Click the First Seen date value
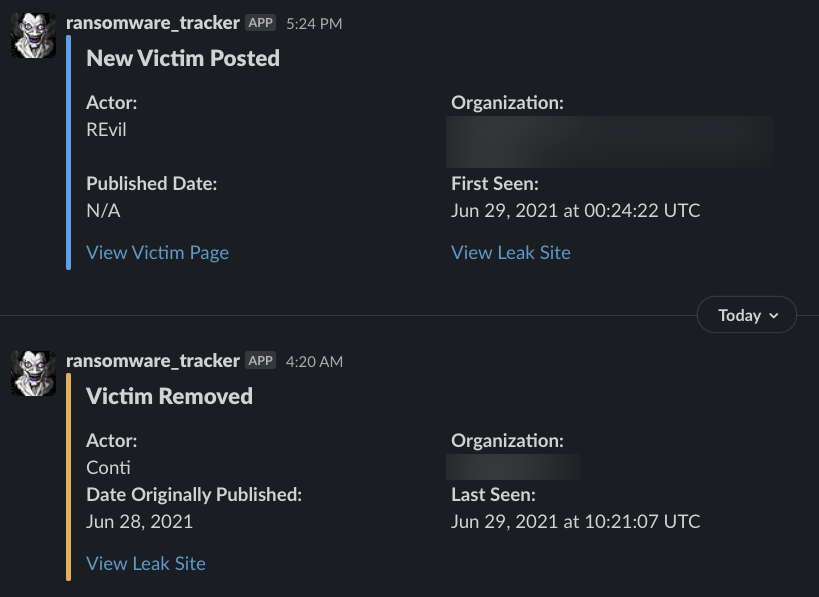819x597 pixels. tap(575, 210)
